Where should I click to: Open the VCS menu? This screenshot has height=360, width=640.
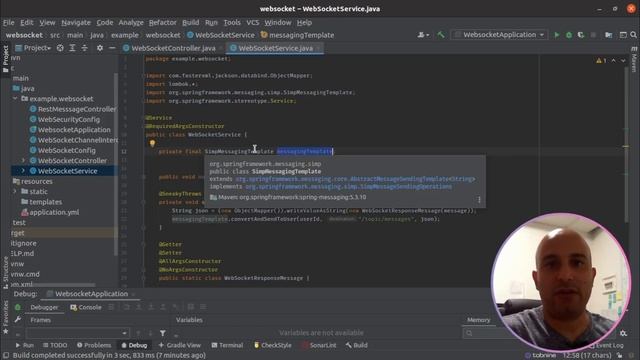[253, 22]
